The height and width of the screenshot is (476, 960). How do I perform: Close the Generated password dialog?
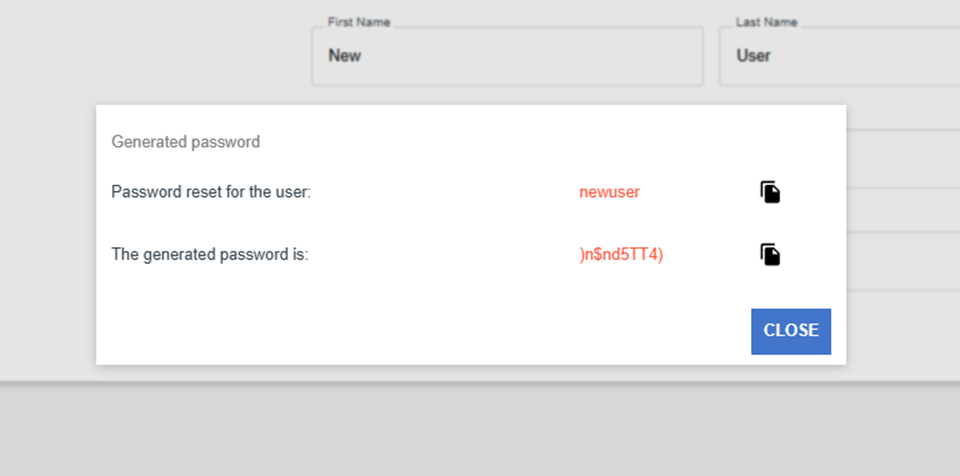click(x=790, y=331)
